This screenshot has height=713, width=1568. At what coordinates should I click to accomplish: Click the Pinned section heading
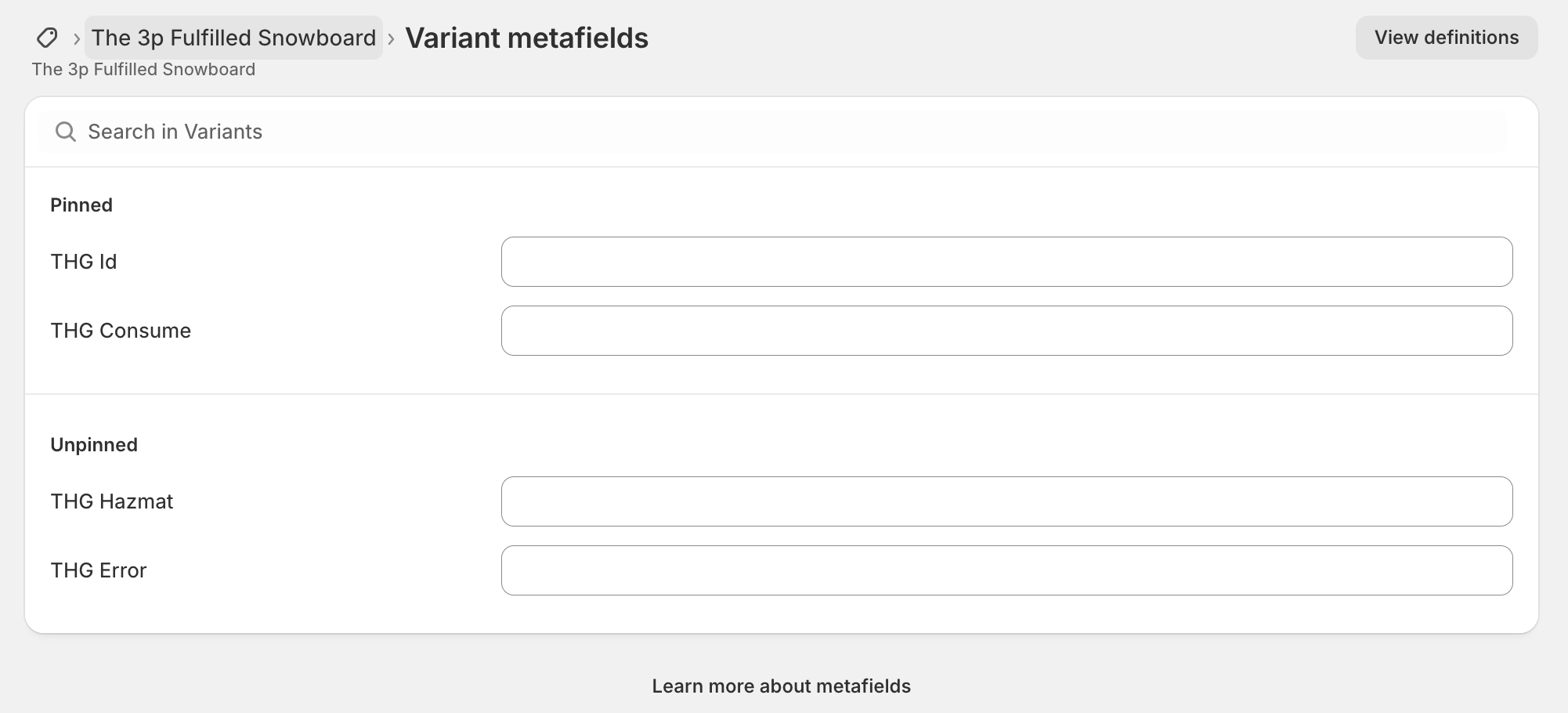pos(81,205)
